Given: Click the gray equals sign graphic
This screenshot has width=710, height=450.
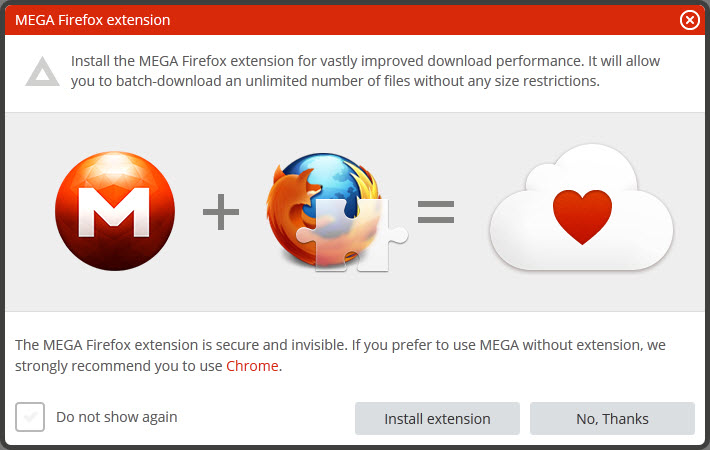Looking at the screenshot, I should coord(436,211).
